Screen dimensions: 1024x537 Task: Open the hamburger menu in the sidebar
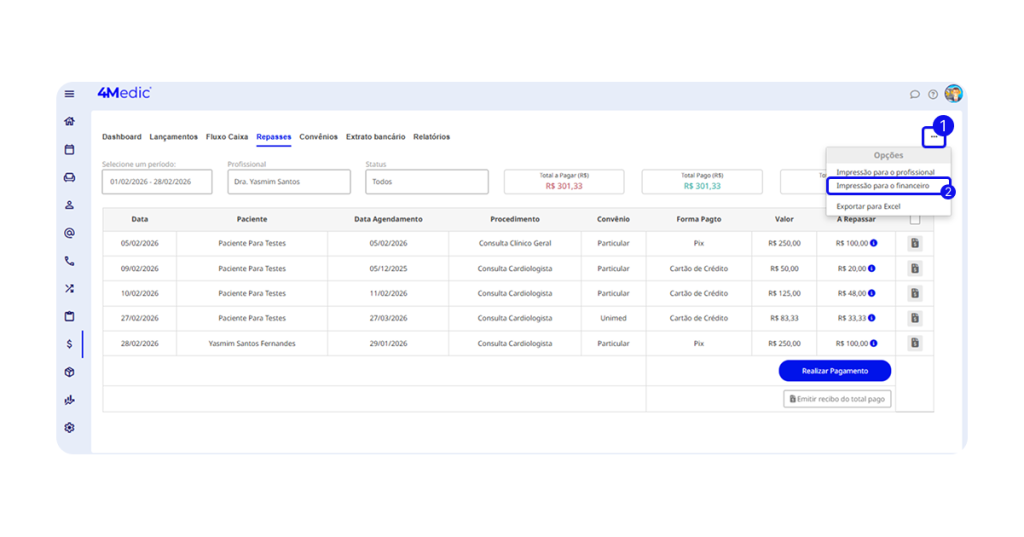tap(69, 94)
